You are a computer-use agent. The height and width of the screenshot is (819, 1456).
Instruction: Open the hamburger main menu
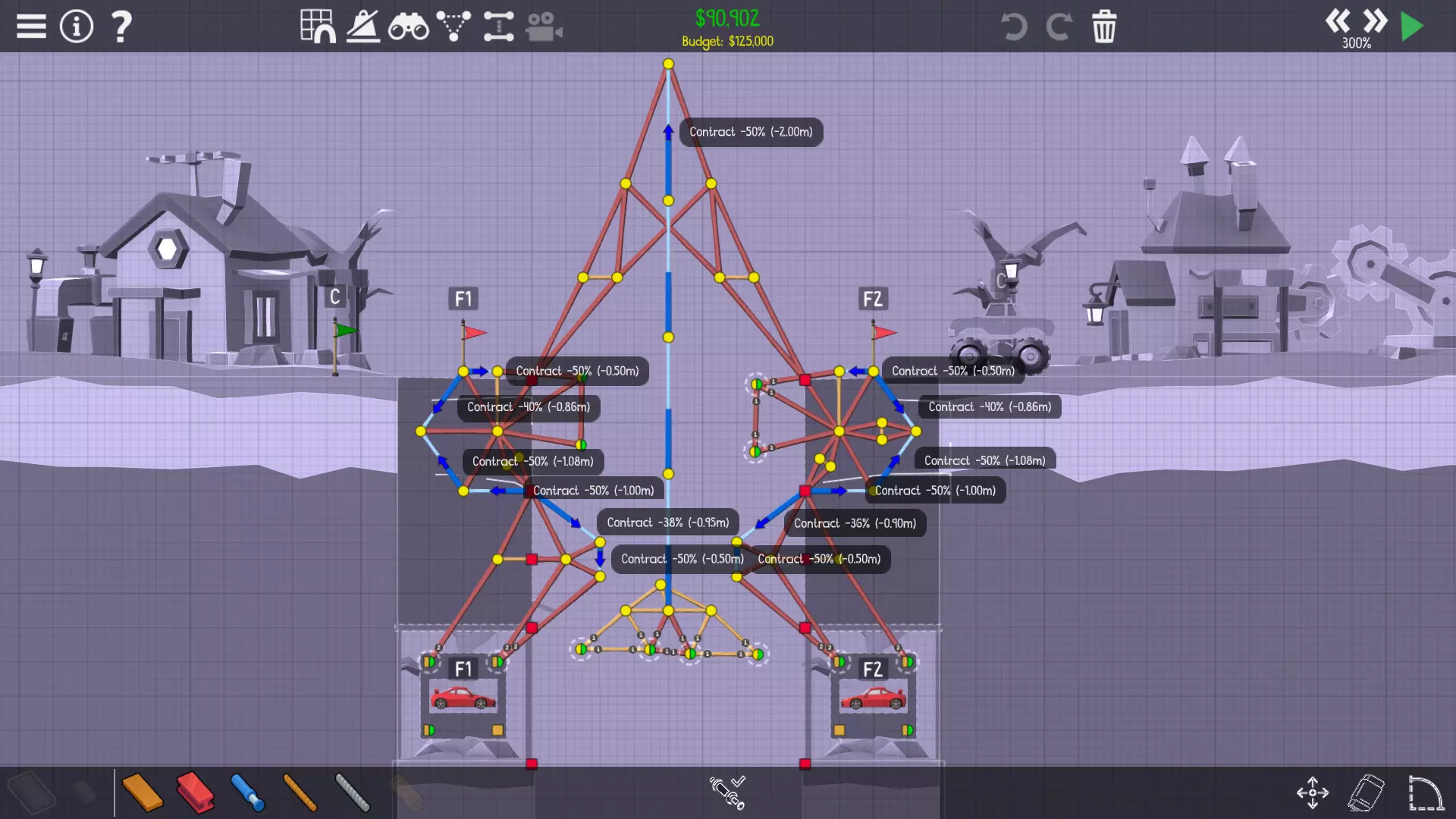click(x=31, y=27)
